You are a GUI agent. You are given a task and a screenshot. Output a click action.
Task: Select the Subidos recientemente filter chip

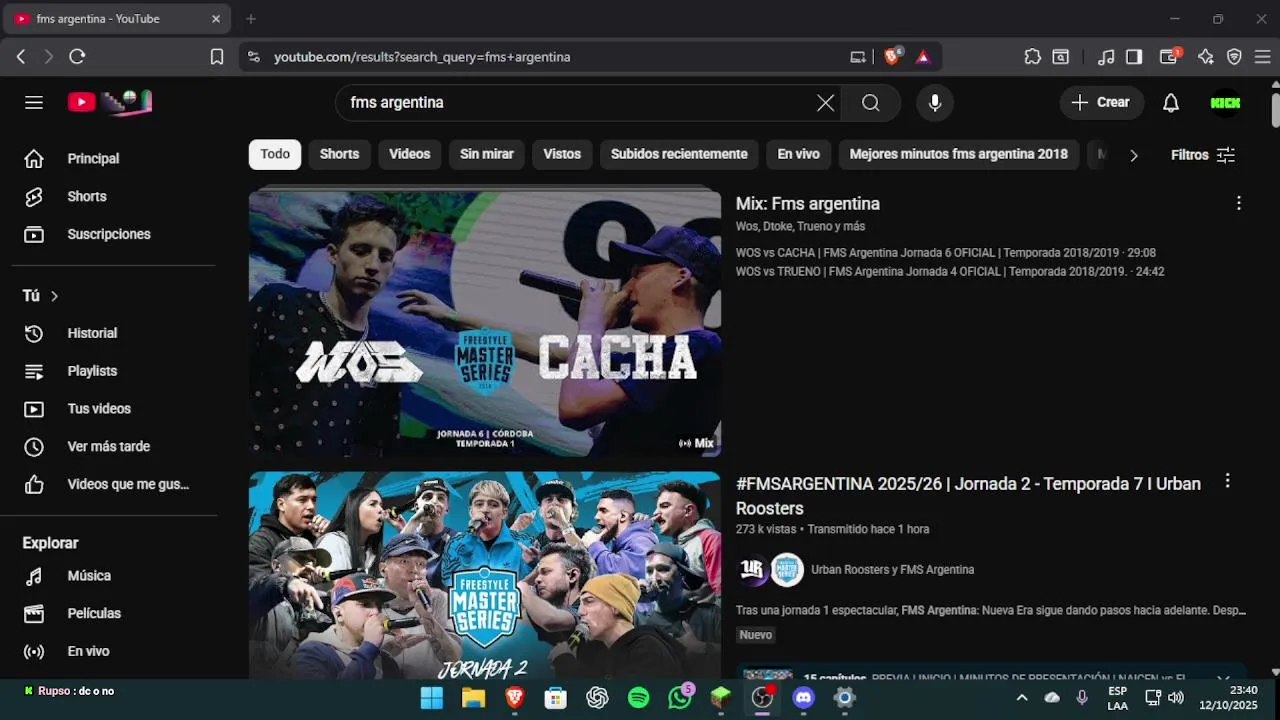pyautogui.click(x=679, y=154)
